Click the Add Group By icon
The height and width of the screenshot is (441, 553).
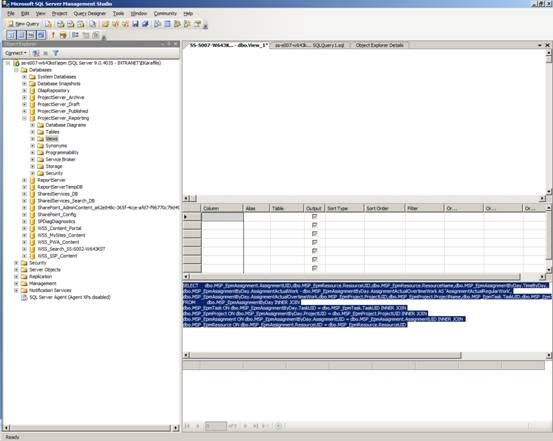pos(75,35)
